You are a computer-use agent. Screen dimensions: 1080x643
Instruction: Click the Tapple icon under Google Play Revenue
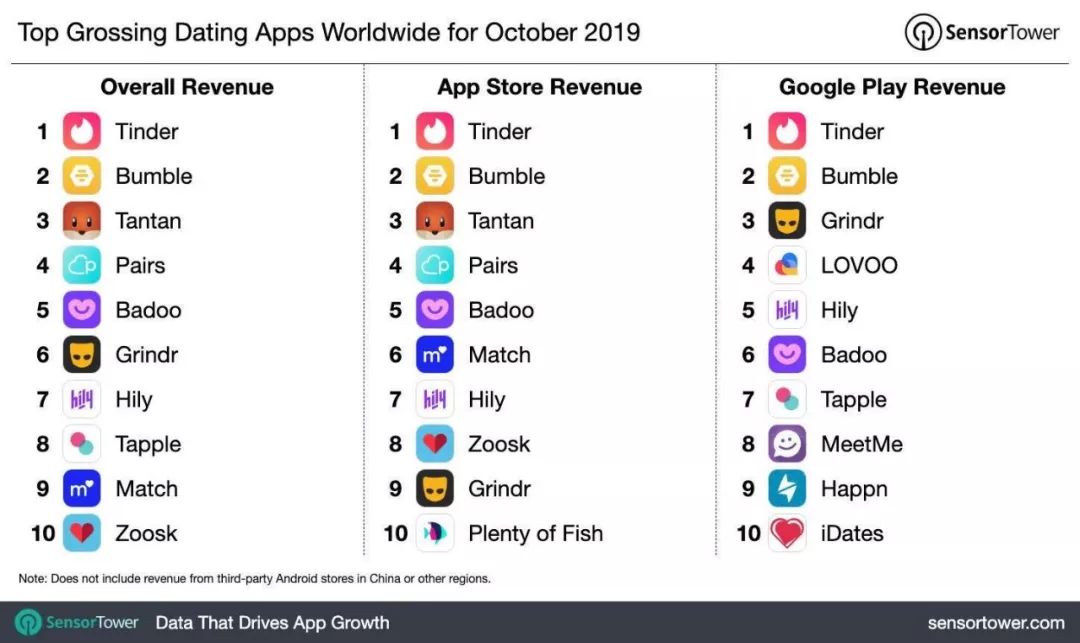(787, 399)
